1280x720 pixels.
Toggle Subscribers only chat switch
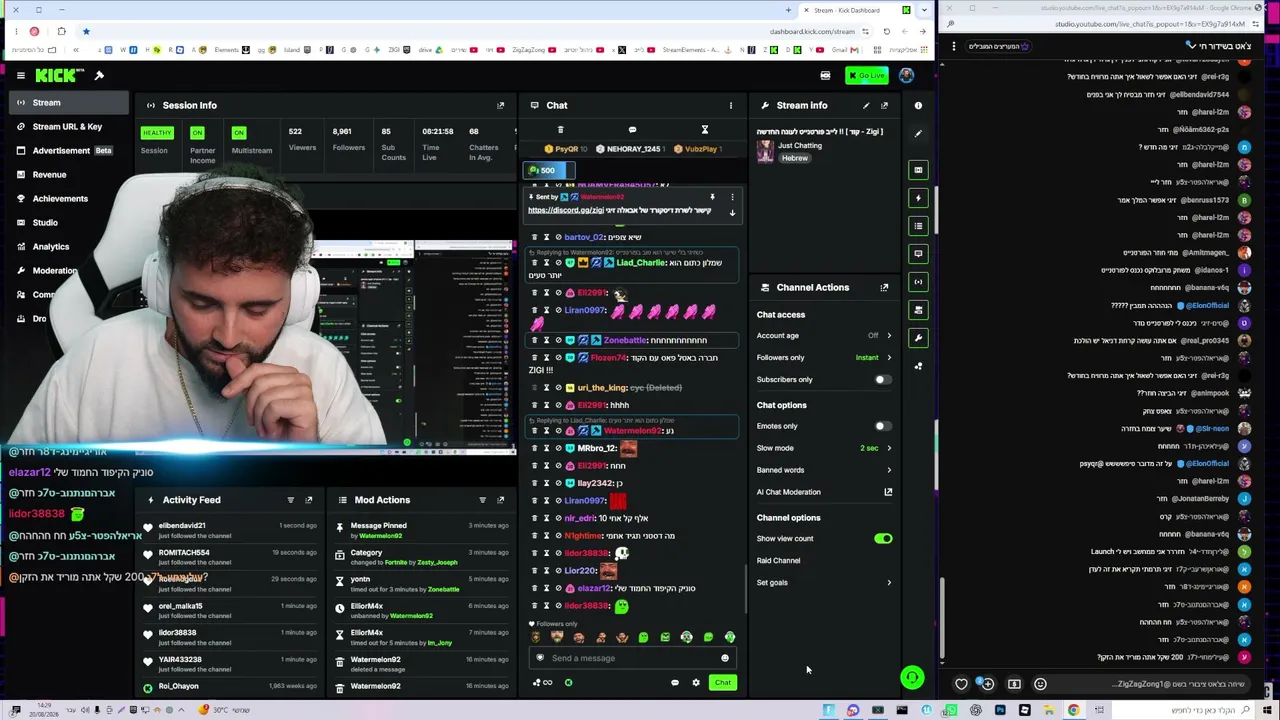coord(882,380)
